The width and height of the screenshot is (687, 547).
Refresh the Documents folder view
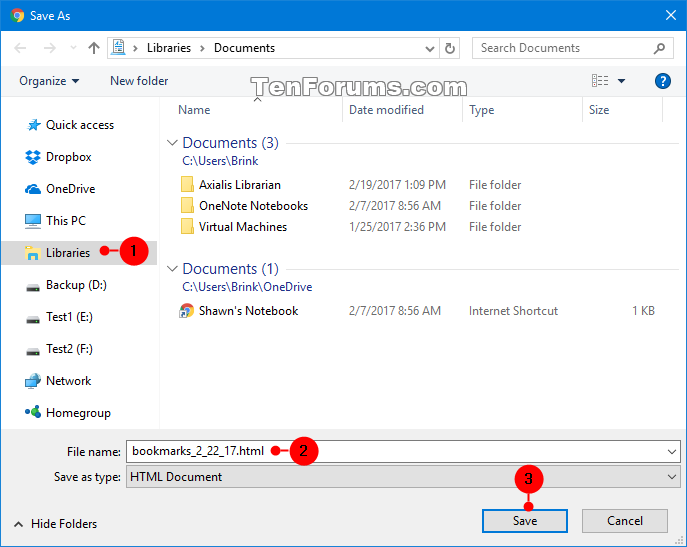450,48
